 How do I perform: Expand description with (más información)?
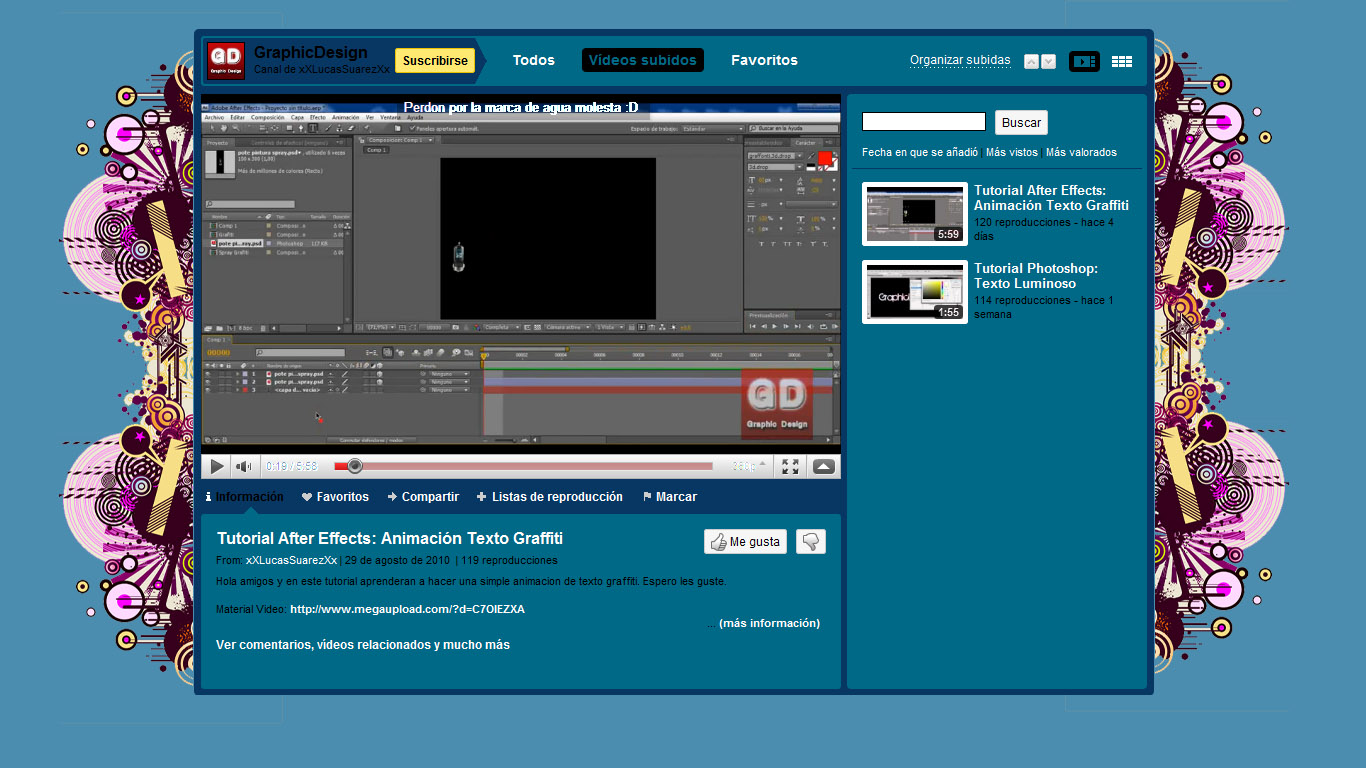pyautogui.click(x=769, y=623)
